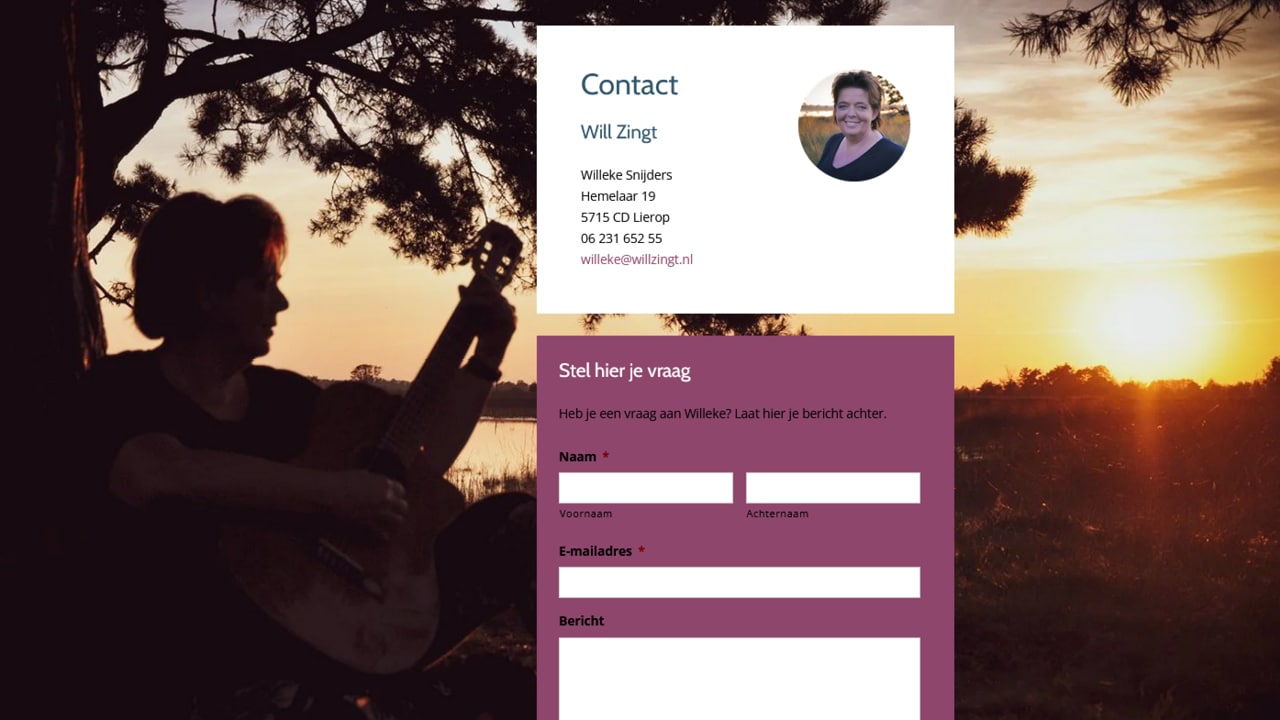
Task: Click the Achternaam sublabel under the name field
Action: point(777,514)
